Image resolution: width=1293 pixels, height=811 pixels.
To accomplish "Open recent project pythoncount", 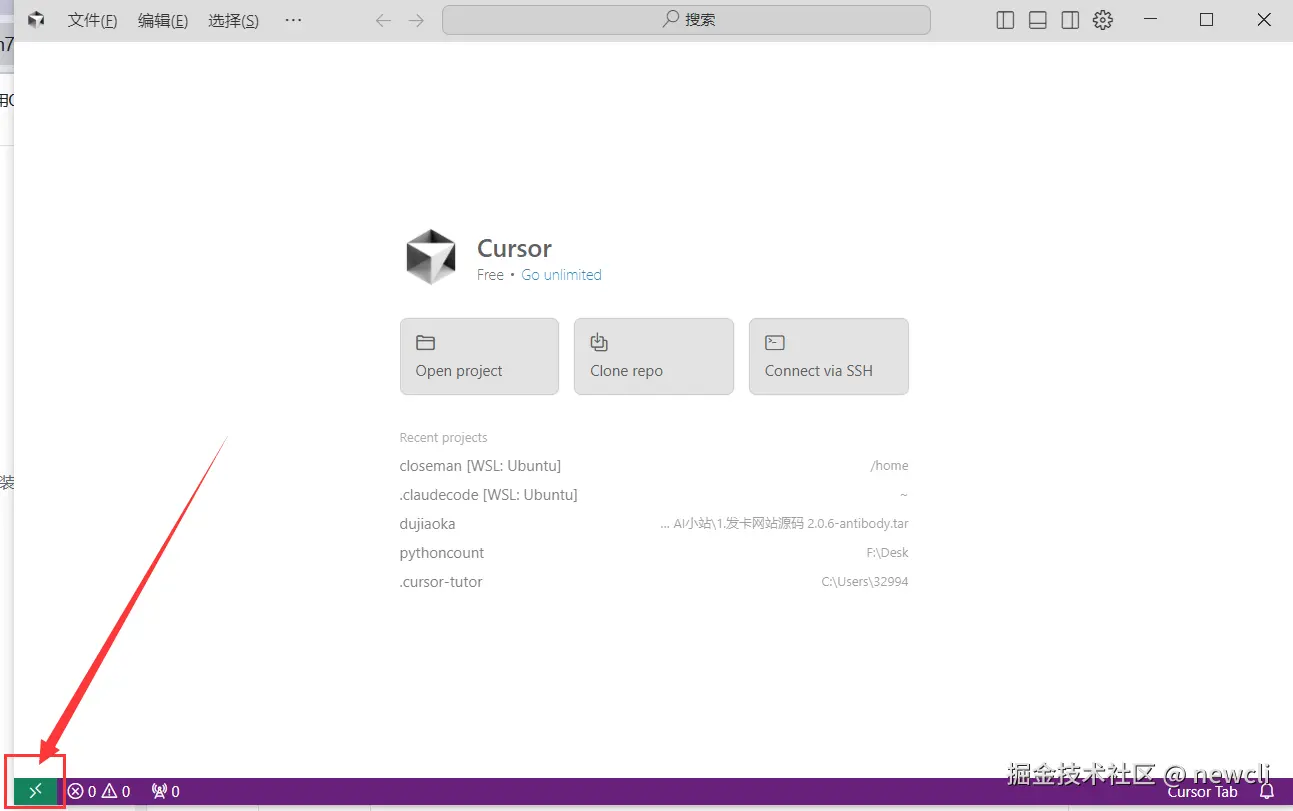I will click(x=654, y=553).
